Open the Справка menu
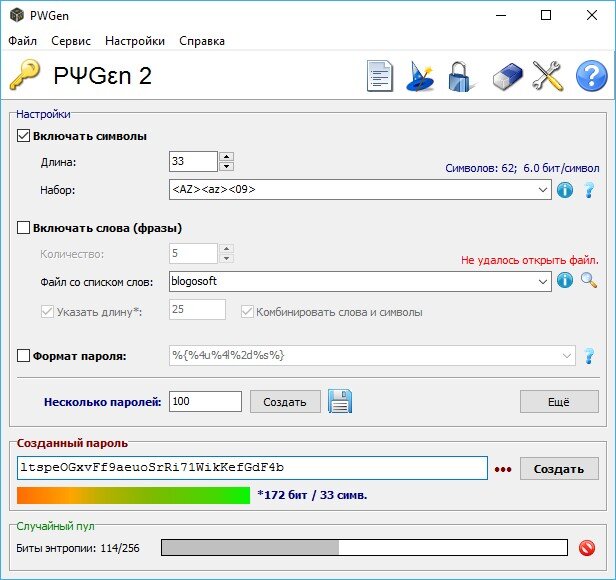This screenshot has height=580, width=616. pos(202,41)
